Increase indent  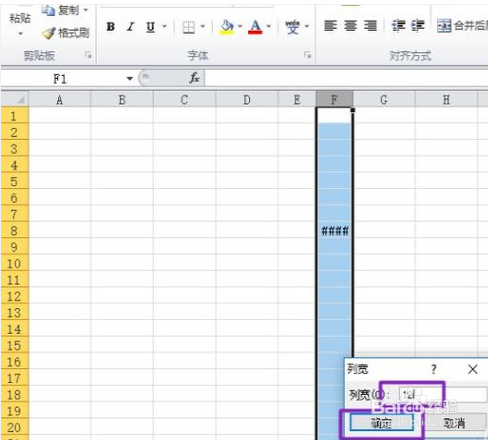pos(418,26)
